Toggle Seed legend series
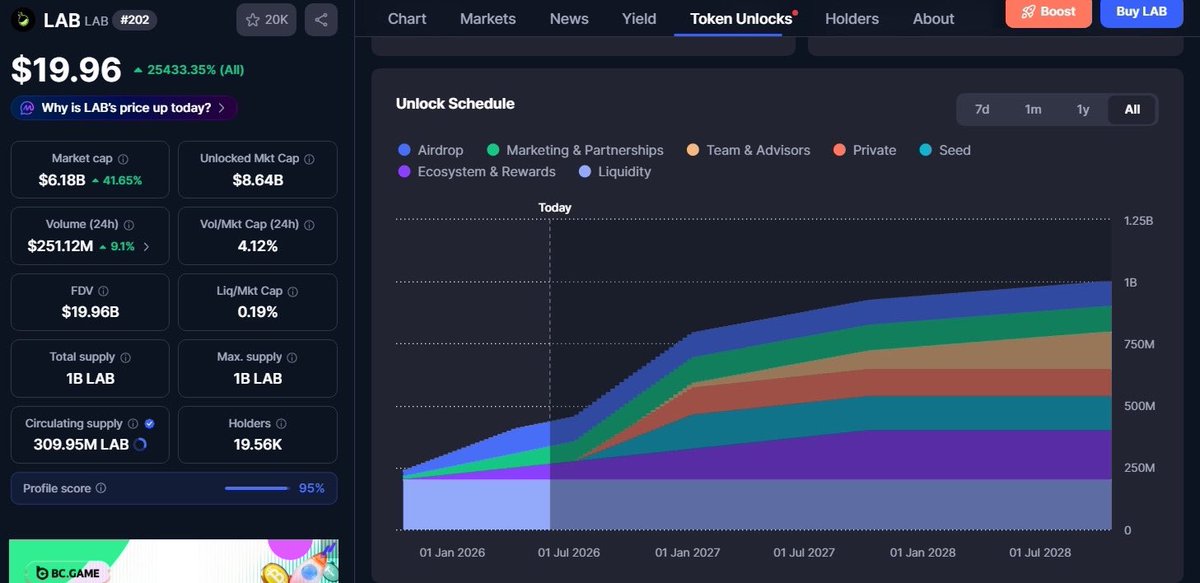This screenshot has height=583, width=1200. coord(945,150)
